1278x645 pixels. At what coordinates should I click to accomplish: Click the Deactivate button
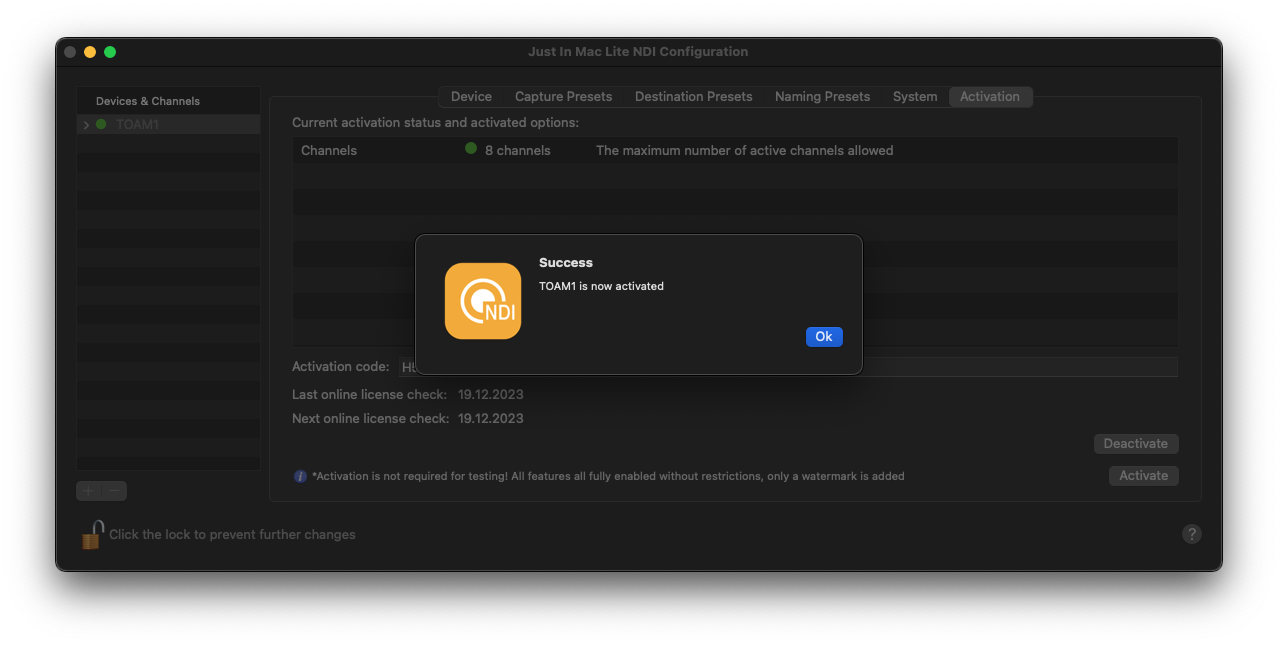point(1136,443)
